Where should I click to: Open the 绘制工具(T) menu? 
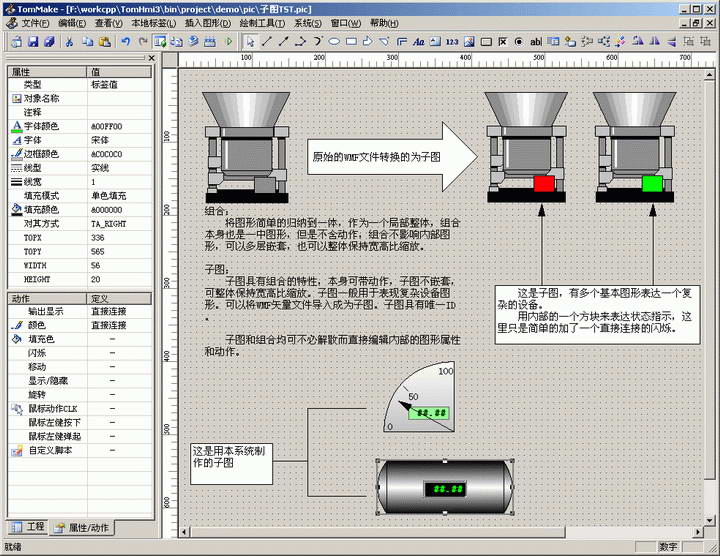(x=262, y=23)
